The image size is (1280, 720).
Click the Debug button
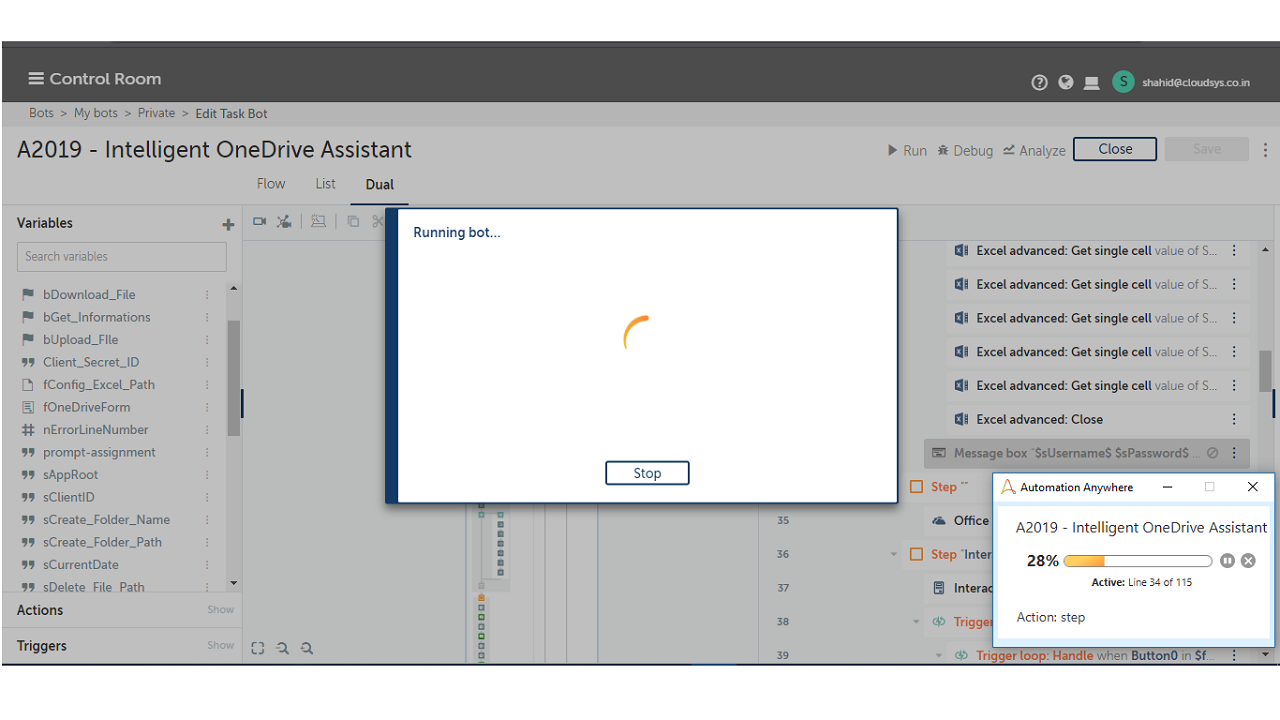[965, 151]
